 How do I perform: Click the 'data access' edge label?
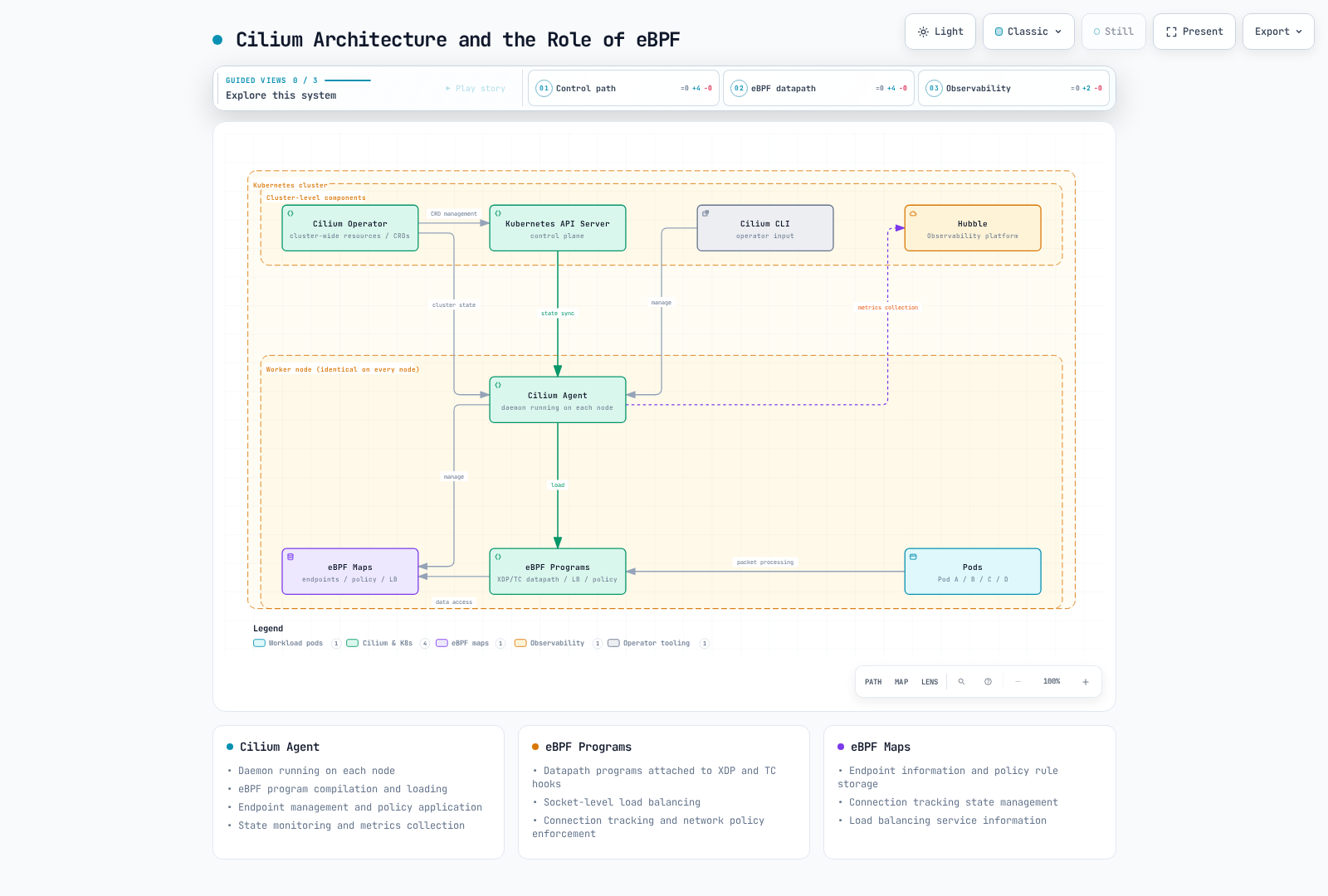pos(454,602)
